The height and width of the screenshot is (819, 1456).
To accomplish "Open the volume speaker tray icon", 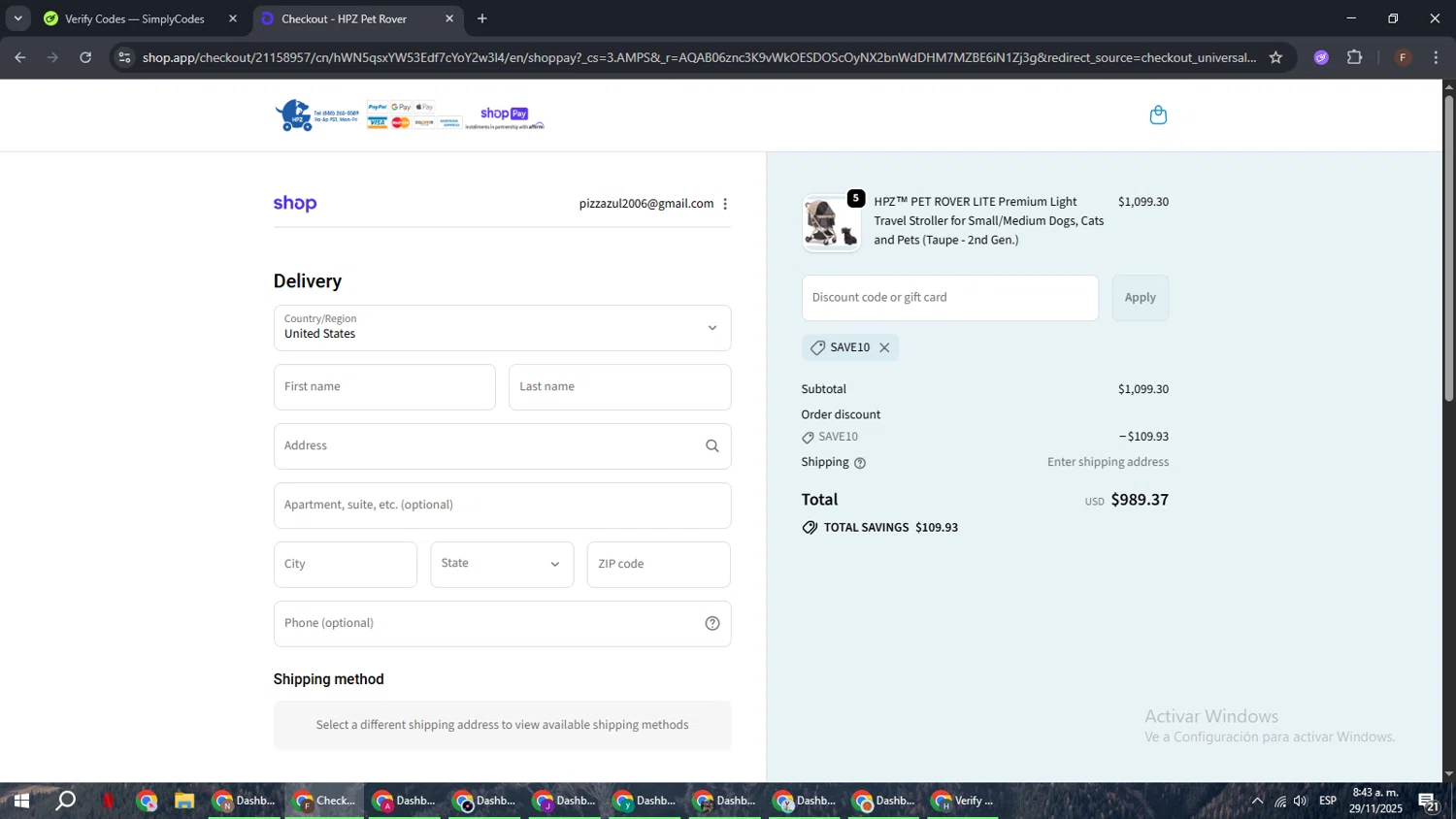I will (1301, 802).
